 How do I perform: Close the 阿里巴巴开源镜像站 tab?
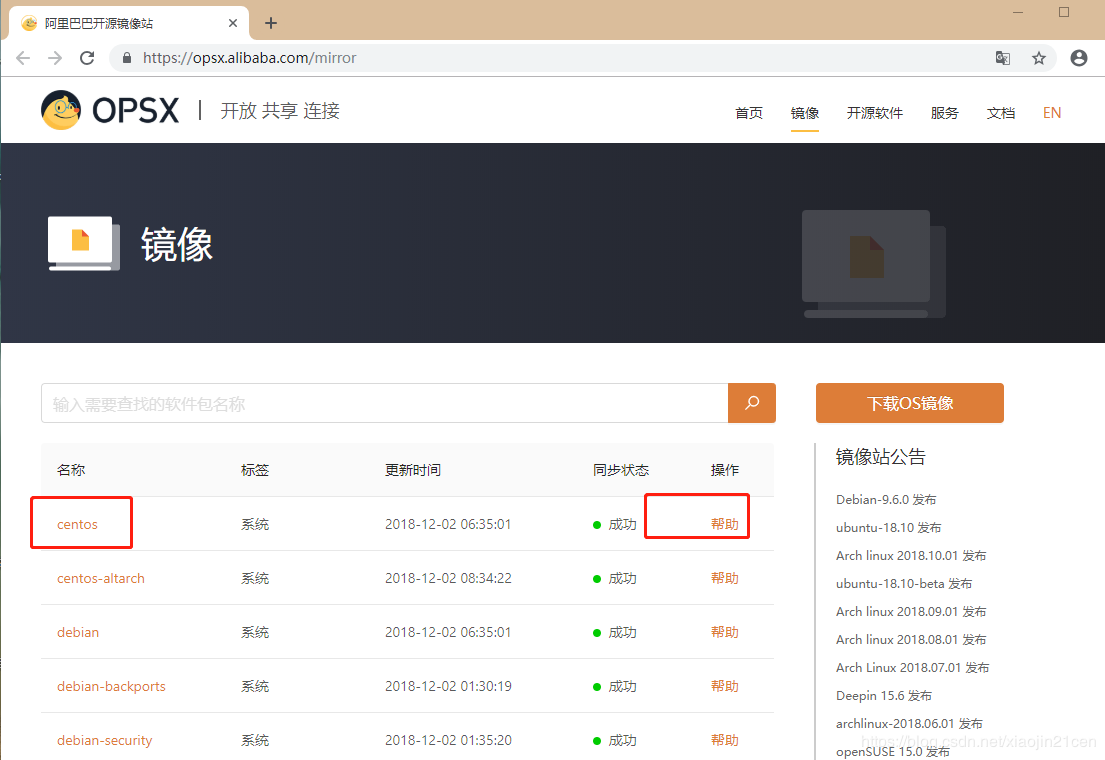point(234,23)
